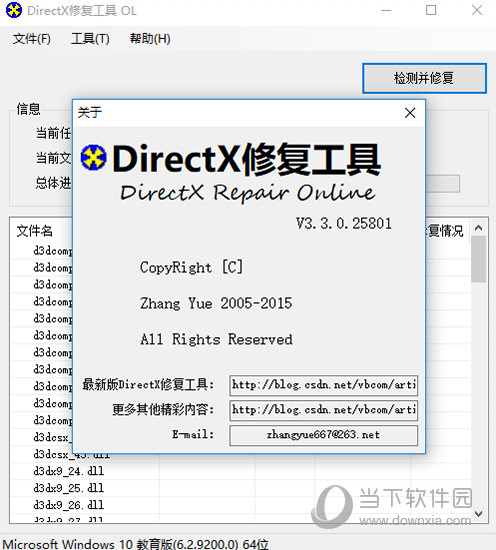The height and width of the screenshot is (550, 496).
Task: Click the vertical scrollbar thumb
Action: (x=478, y=259)
